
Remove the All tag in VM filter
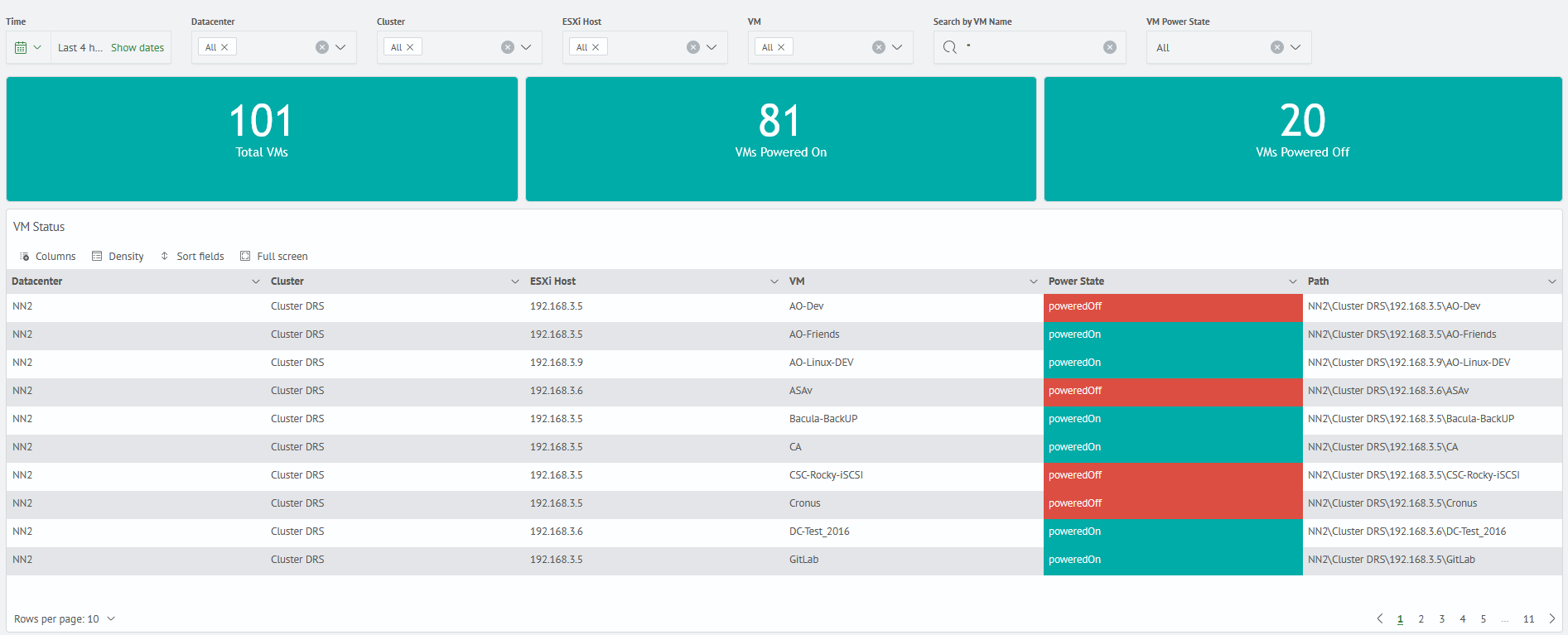pos(781,47)
